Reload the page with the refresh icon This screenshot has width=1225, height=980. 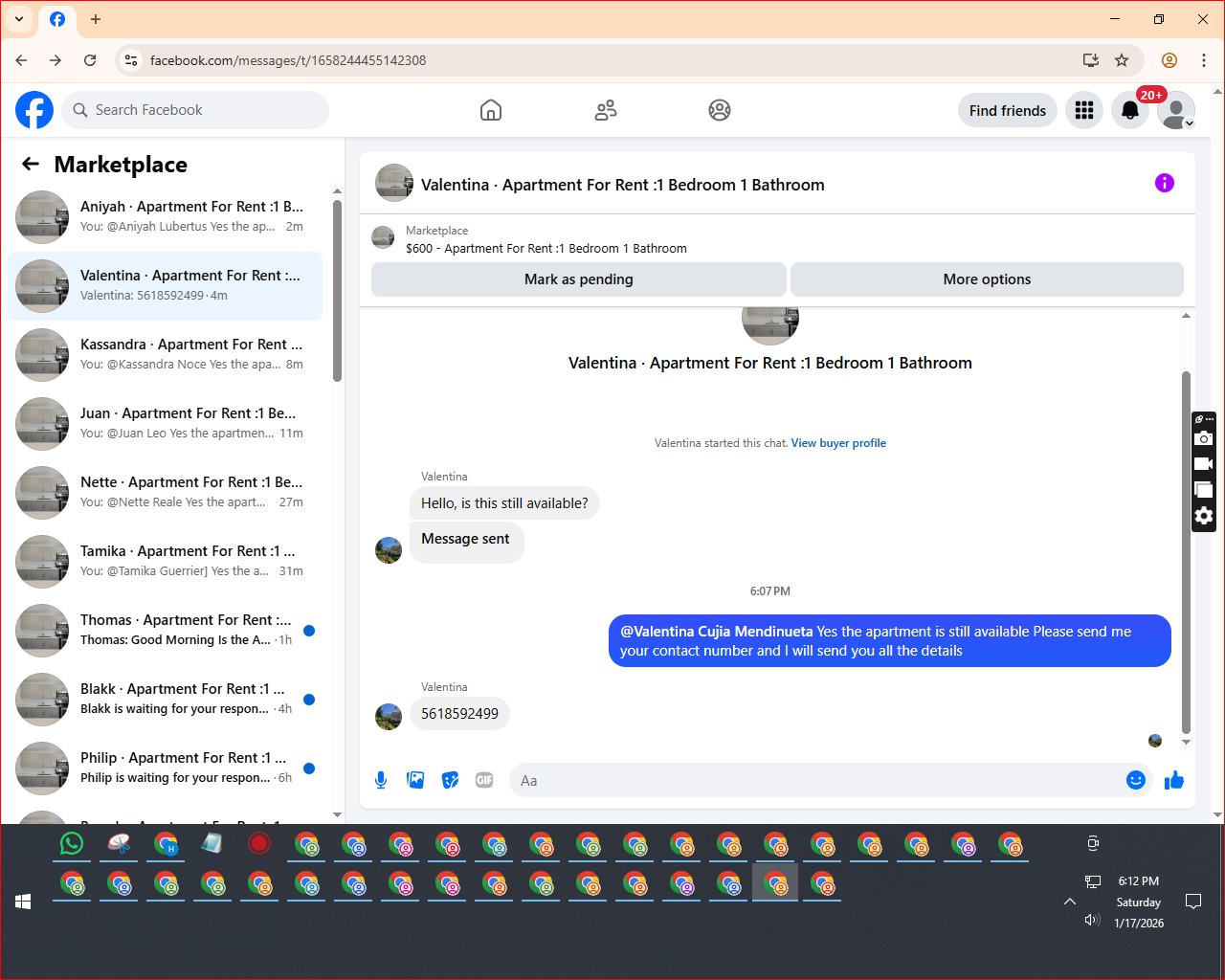pyautogui.click(x=90, y=60)
